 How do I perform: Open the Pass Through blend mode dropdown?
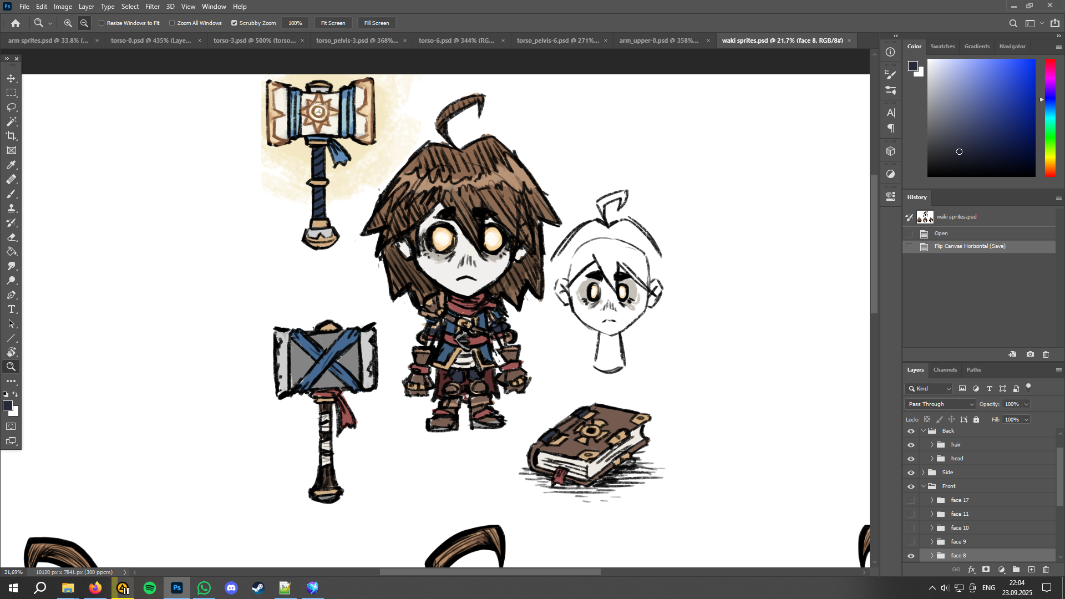[x=940, y=404]
